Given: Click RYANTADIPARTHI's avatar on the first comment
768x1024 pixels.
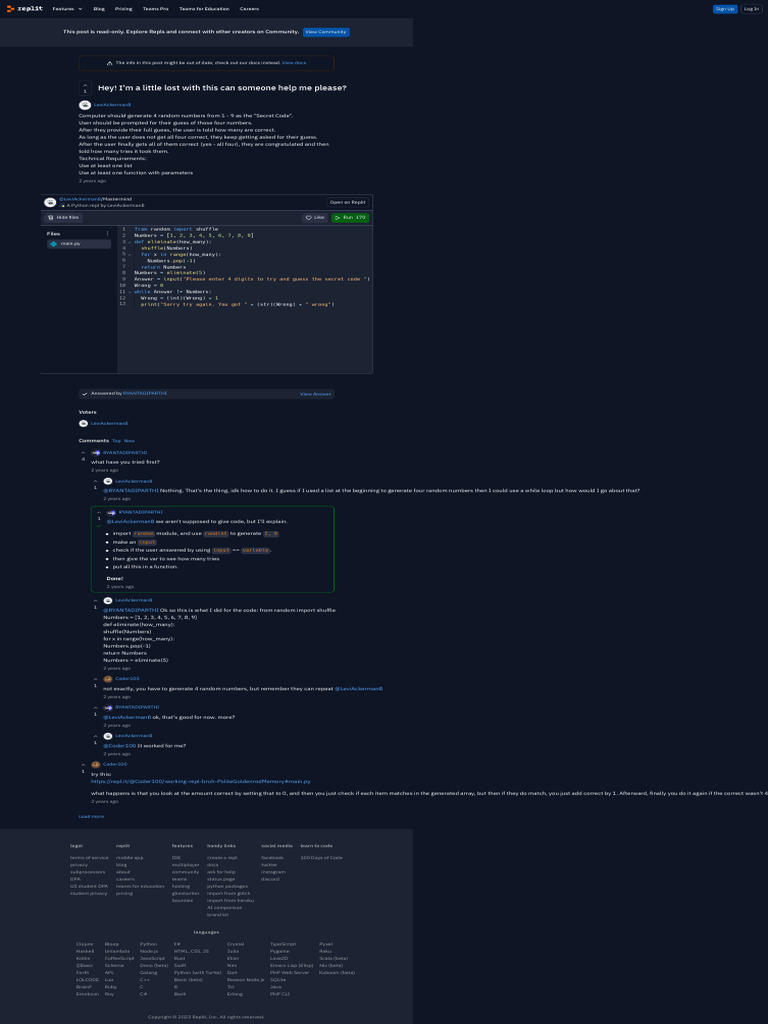Looking at the screenshot, I should (x=96, y=453).
